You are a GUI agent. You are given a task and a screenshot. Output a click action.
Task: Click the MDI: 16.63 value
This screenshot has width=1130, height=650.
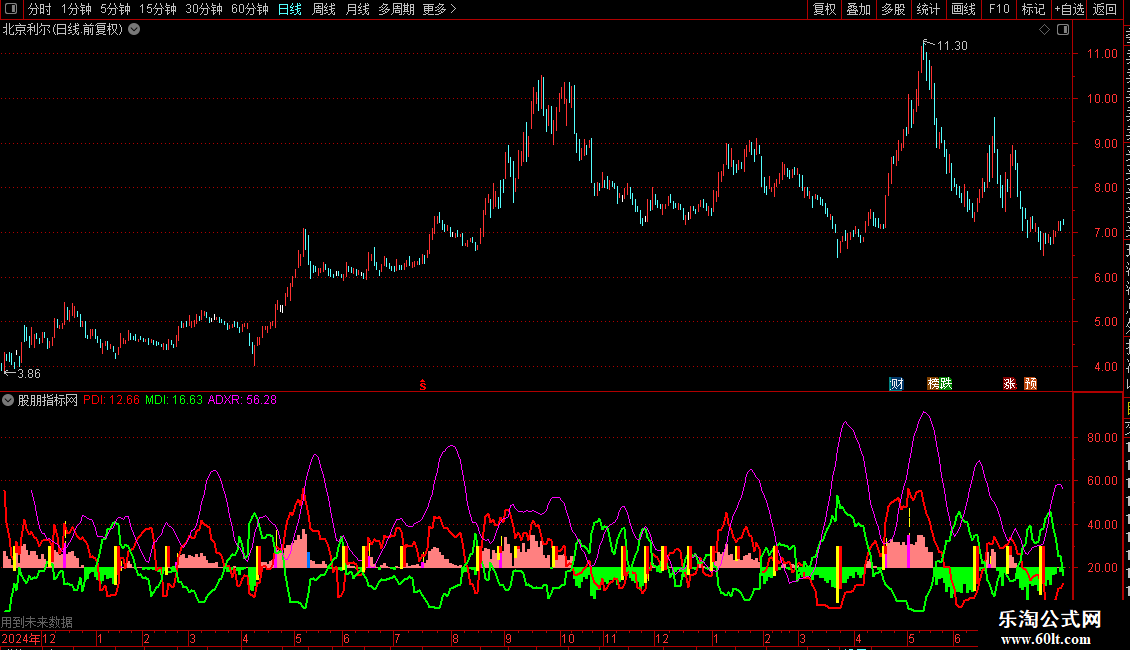click(x=174, y=400)
